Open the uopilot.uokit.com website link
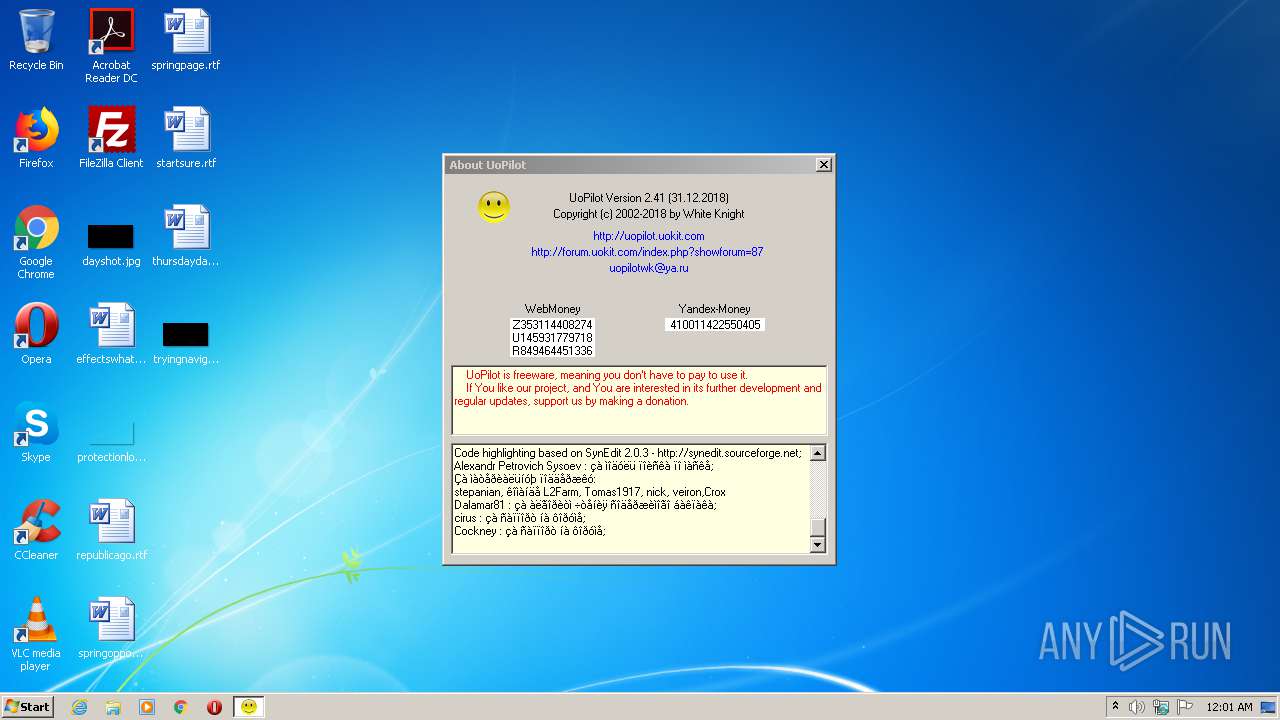The image size is (1280, 720). coord(648,236)
